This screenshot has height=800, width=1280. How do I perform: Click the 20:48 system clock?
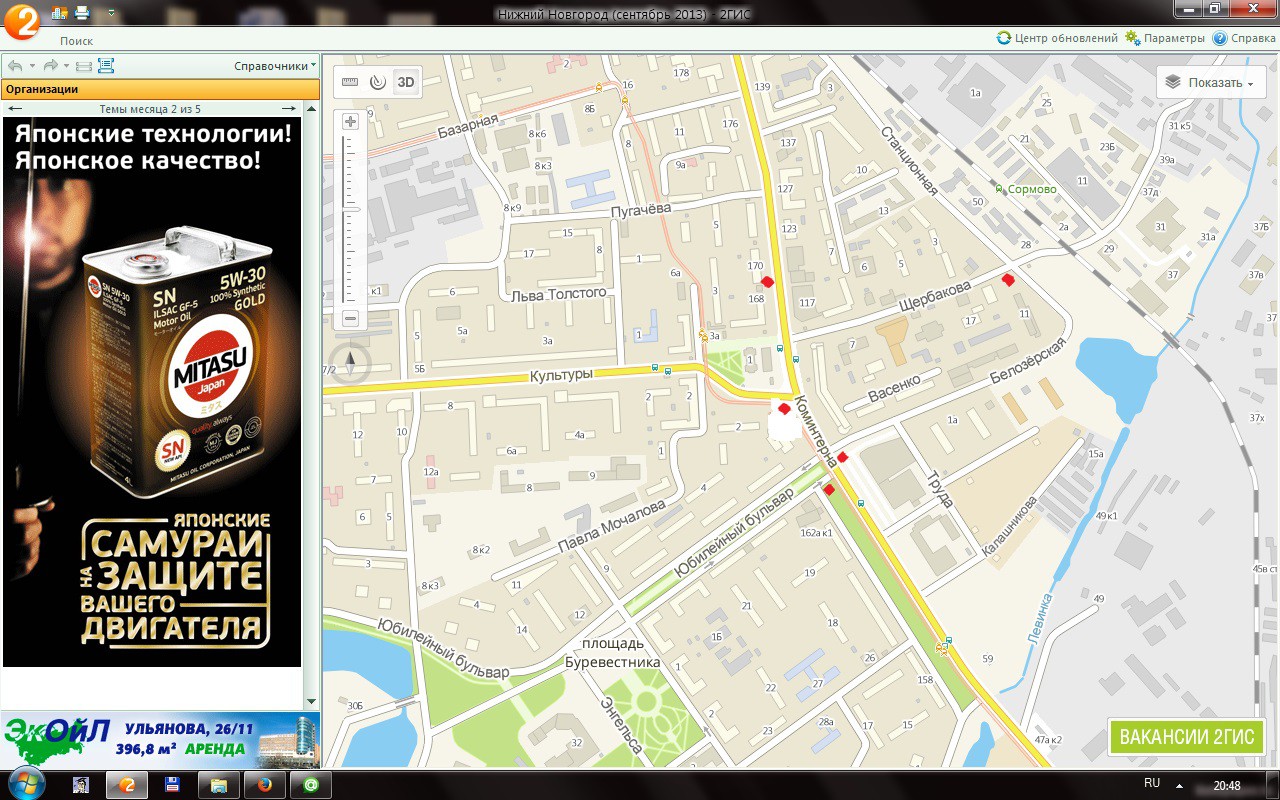point(1227,786)
